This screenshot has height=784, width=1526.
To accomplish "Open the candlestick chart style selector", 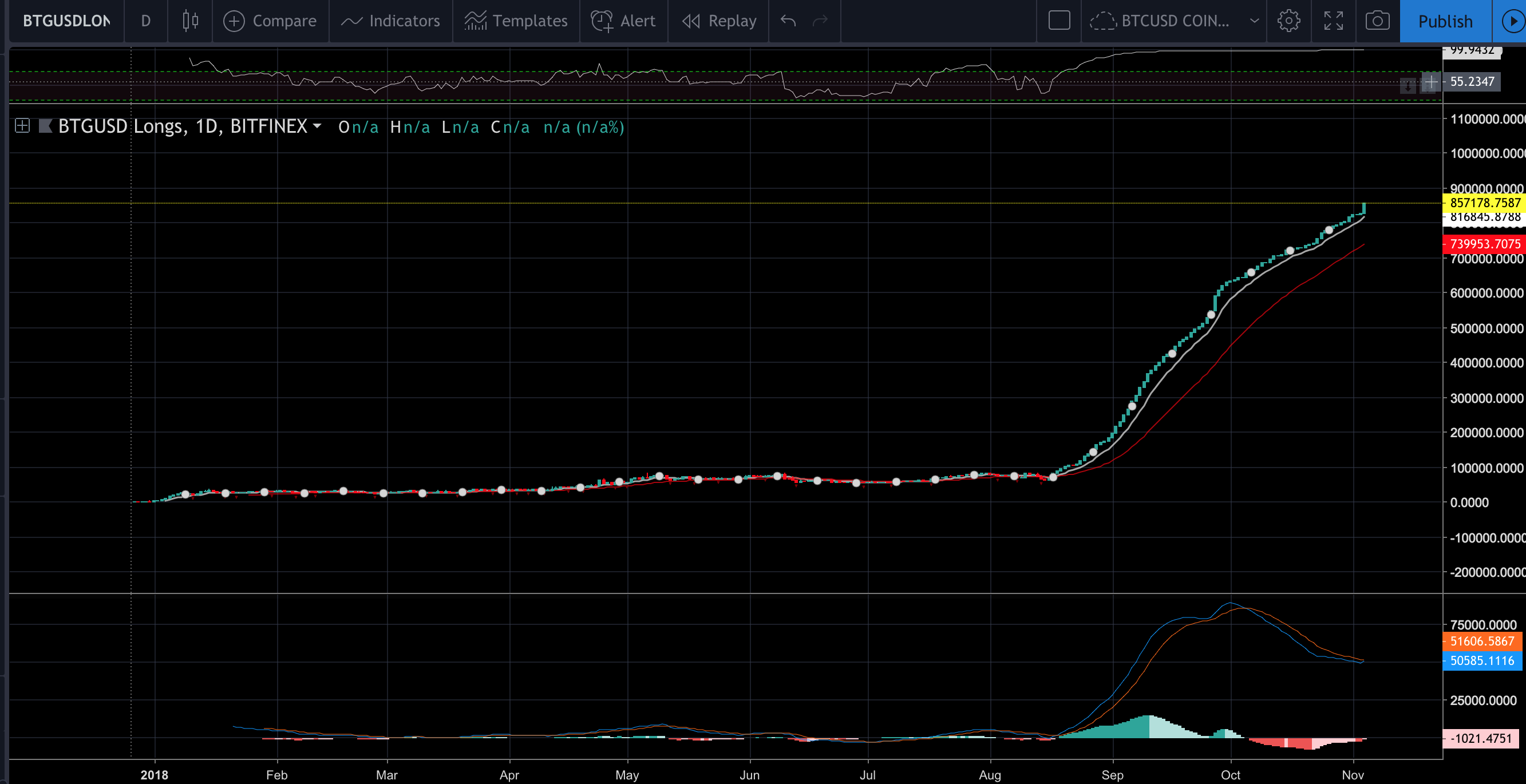I will tap(190, 21).
